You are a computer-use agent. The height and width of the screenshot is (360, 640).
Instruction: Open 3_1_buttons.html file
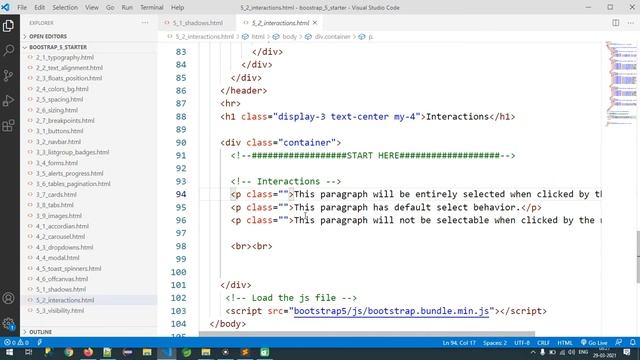point(60,131)
